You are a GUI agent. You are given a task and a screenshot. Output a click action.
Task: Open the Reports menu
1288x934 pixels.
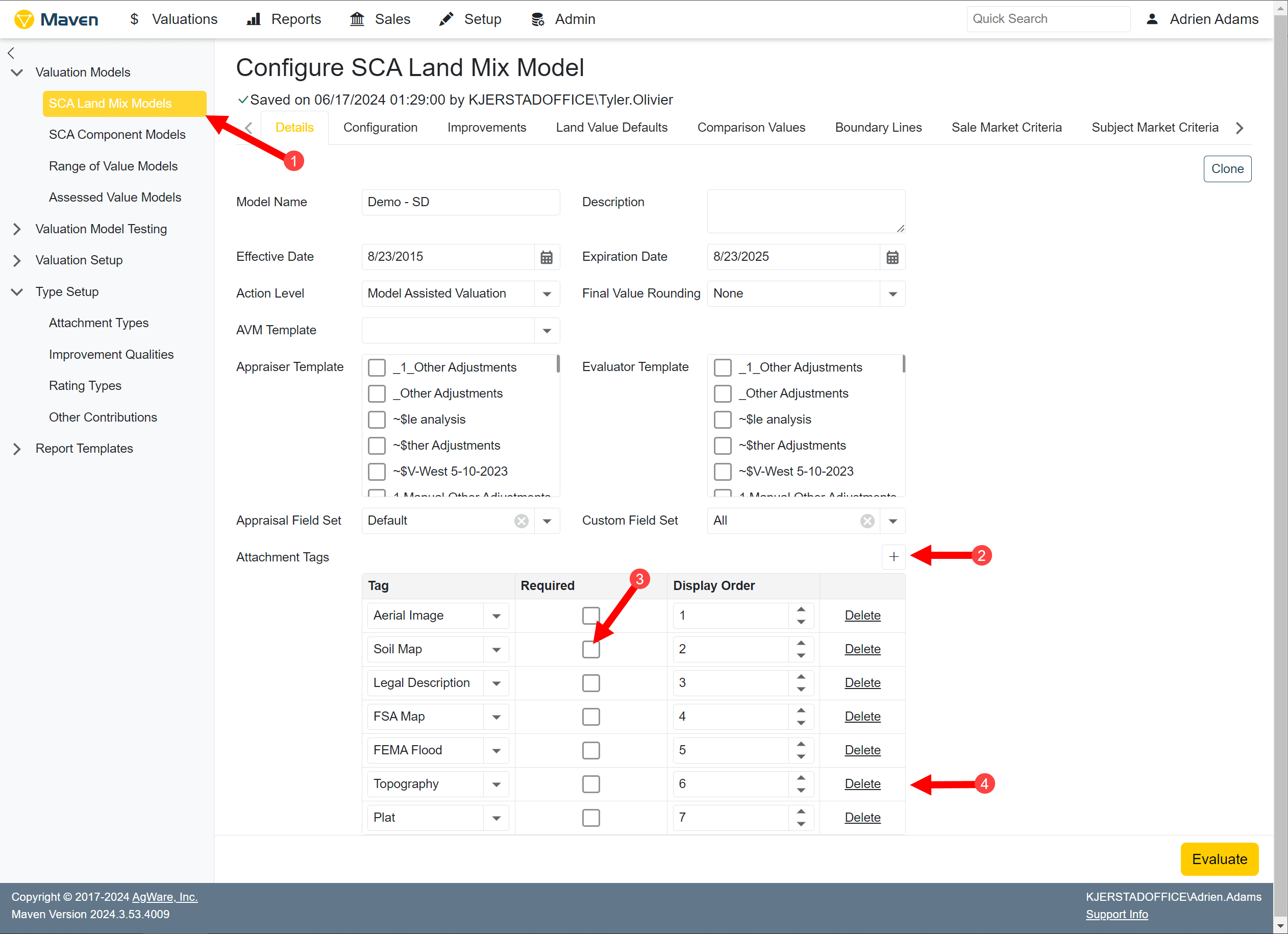click(284, 19)
